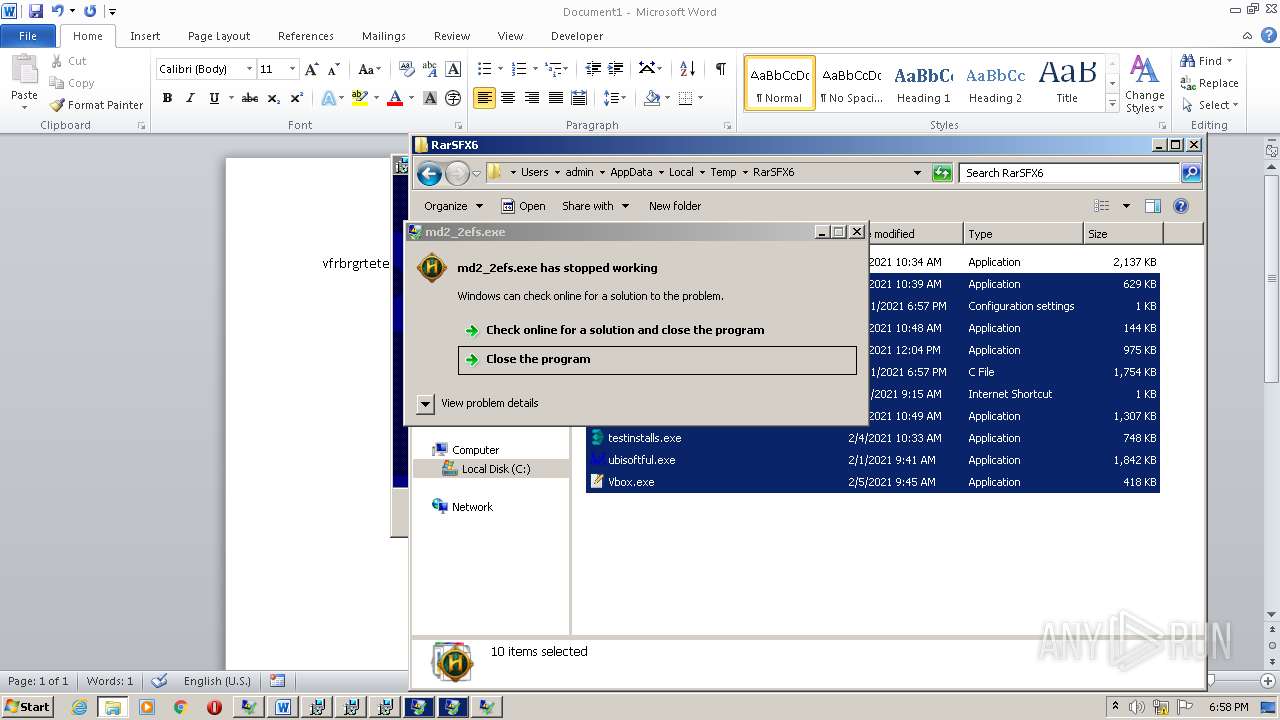Click Search RarSFX6 field

[x=1069, y=173]
